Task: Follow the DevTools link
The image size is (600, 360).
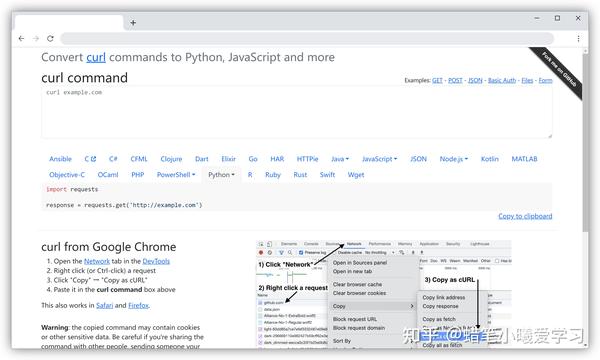Action: click(x=156, y=261)
